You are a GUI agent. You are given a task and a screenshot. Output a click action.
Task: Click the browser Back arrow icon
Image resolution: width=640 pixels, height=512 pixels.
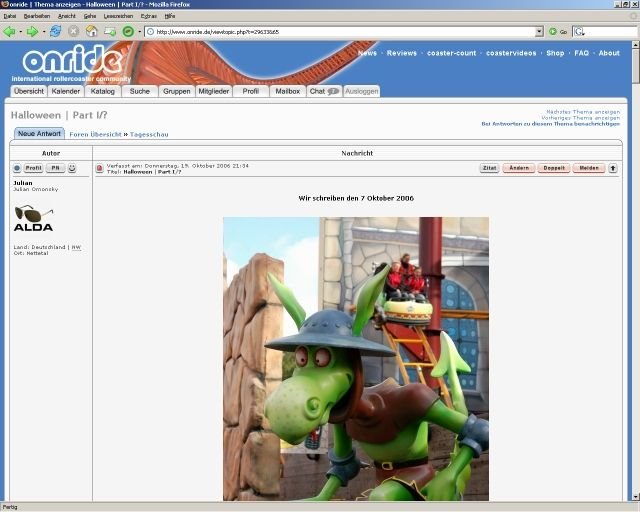tap(9, 32)
